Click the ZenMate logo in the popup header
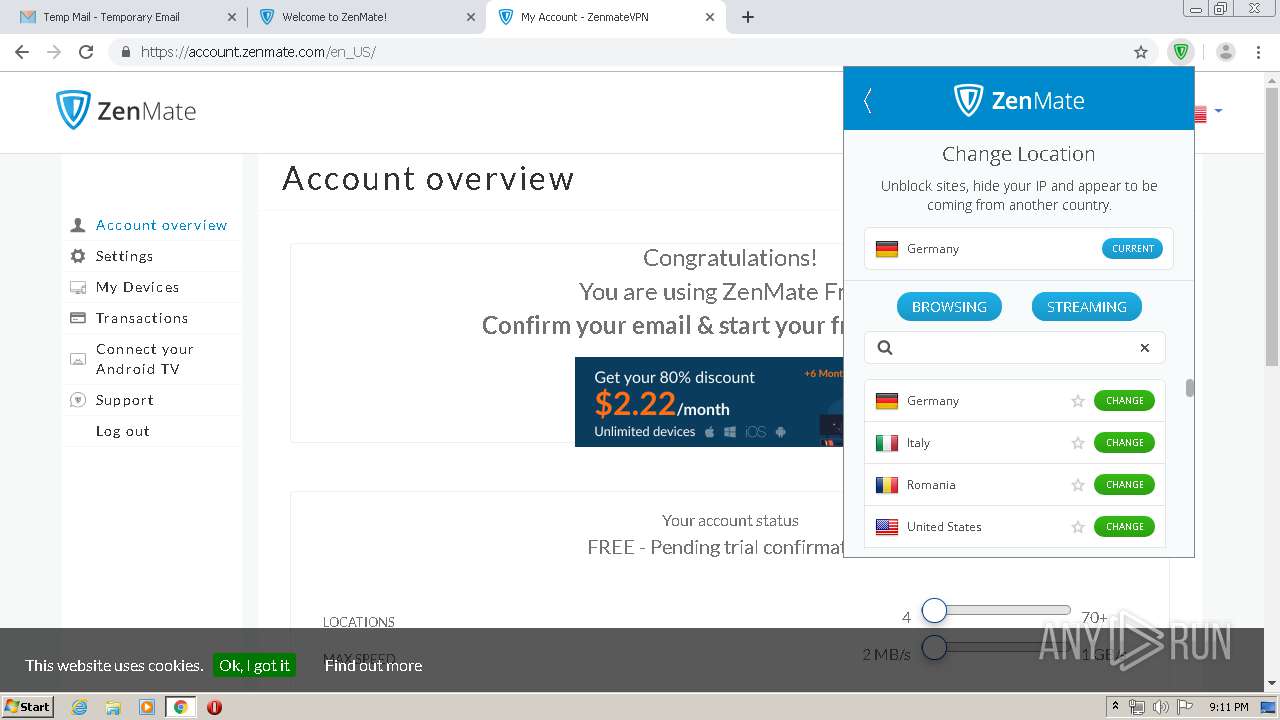The image size is (1280, 720). pos(1018,100)
